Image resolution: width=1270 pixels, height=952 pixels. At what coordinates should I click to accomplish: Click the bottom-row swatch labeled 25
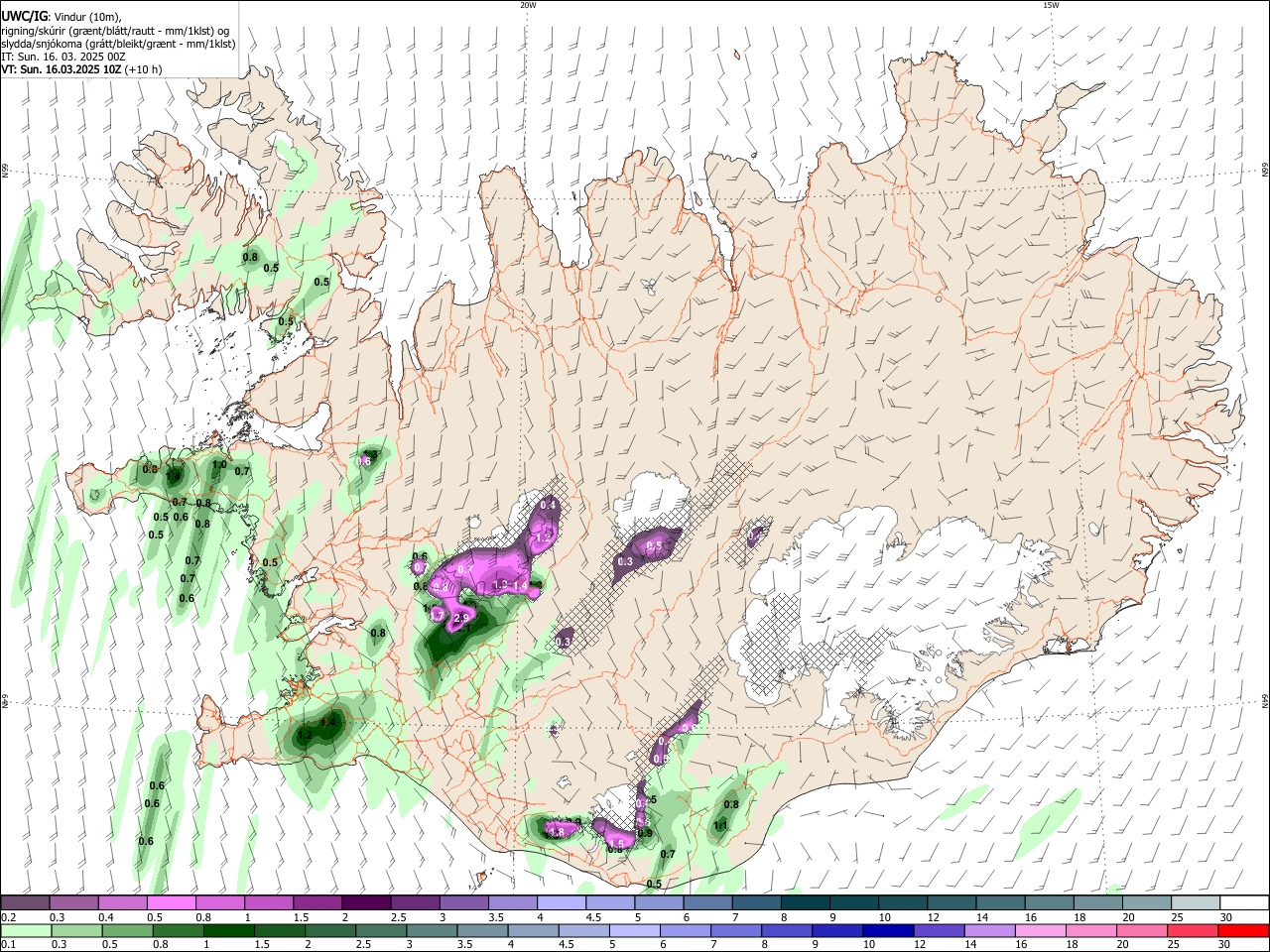[1193, 930]
